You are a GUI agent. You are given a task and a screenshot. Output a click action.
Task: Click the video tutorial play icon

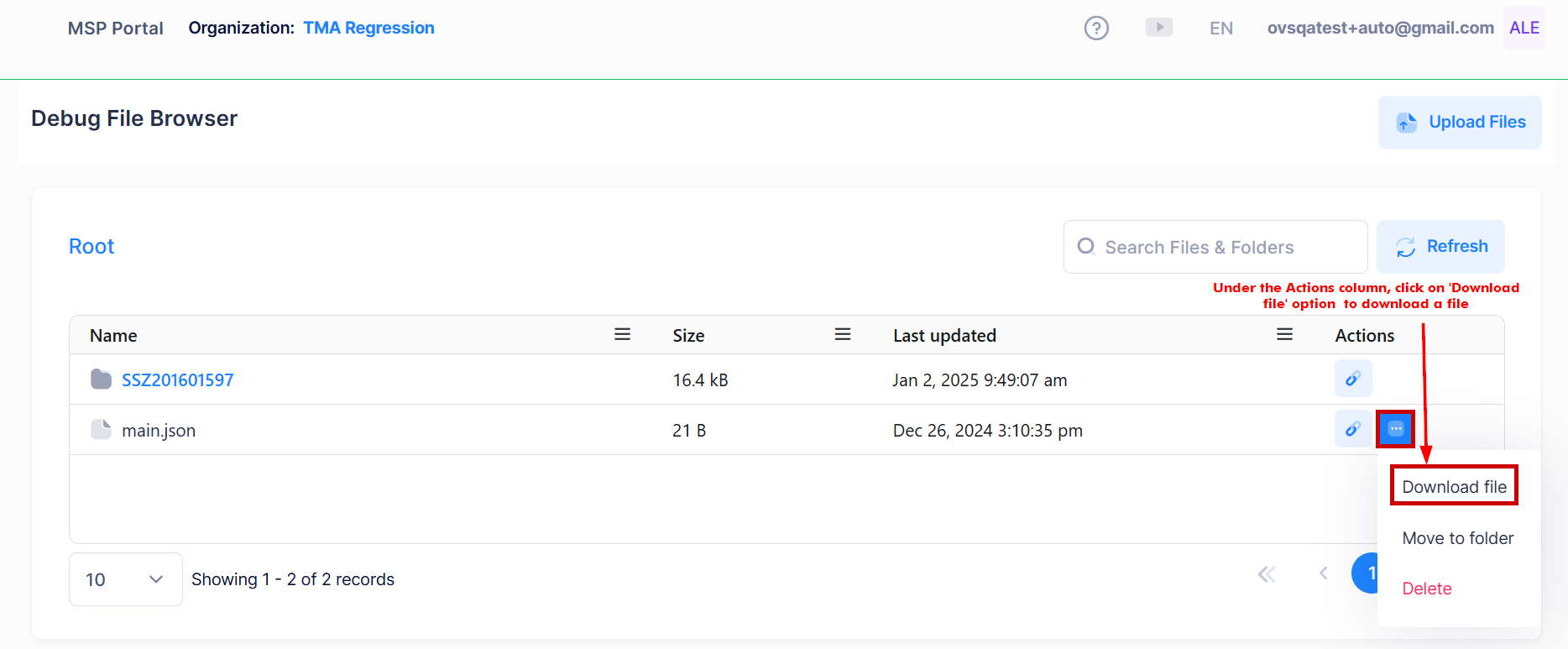pyautogui.click(x=1158, y=28)
